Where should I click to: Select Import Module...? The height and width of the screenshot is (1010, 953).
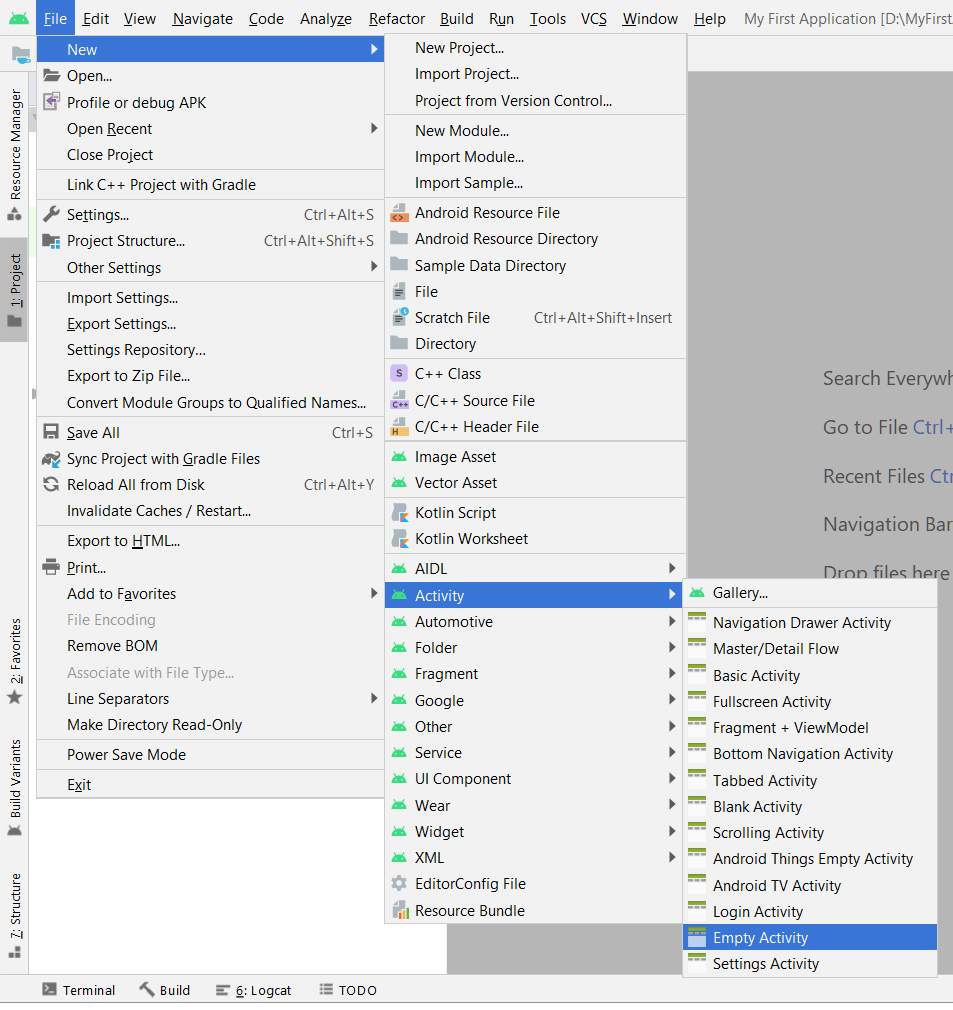[x=535, y=157]
